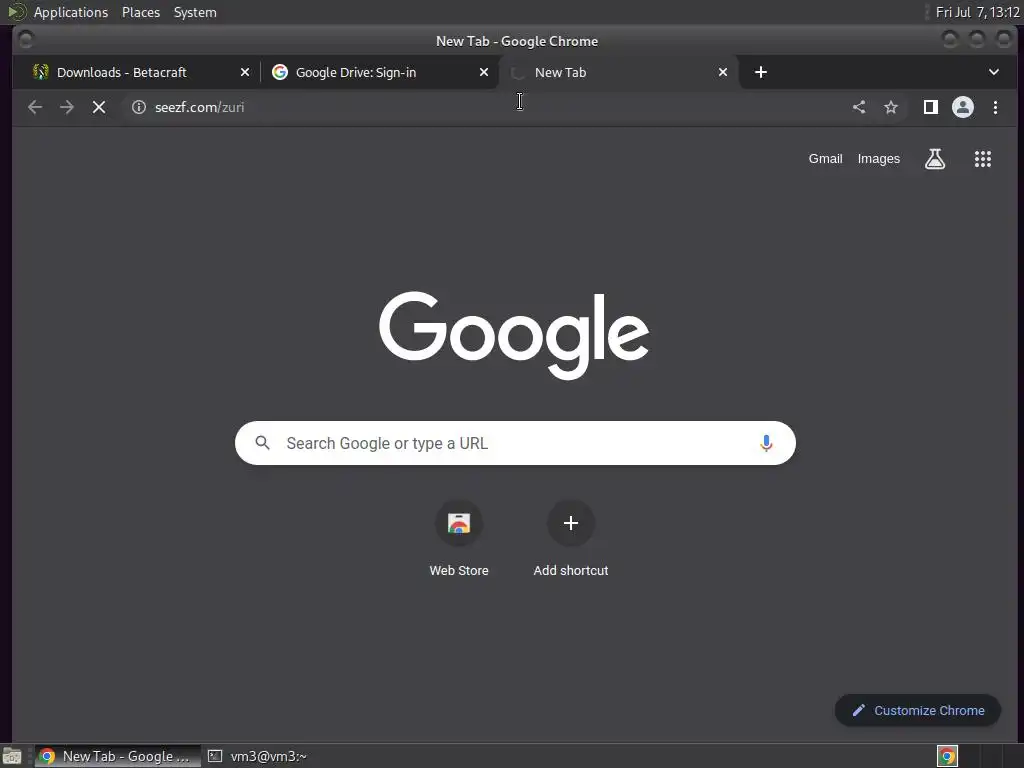Stop loading the page with the X button
Image resolution: width=1024 pixels, height=768 pixels.
[99, 107]
